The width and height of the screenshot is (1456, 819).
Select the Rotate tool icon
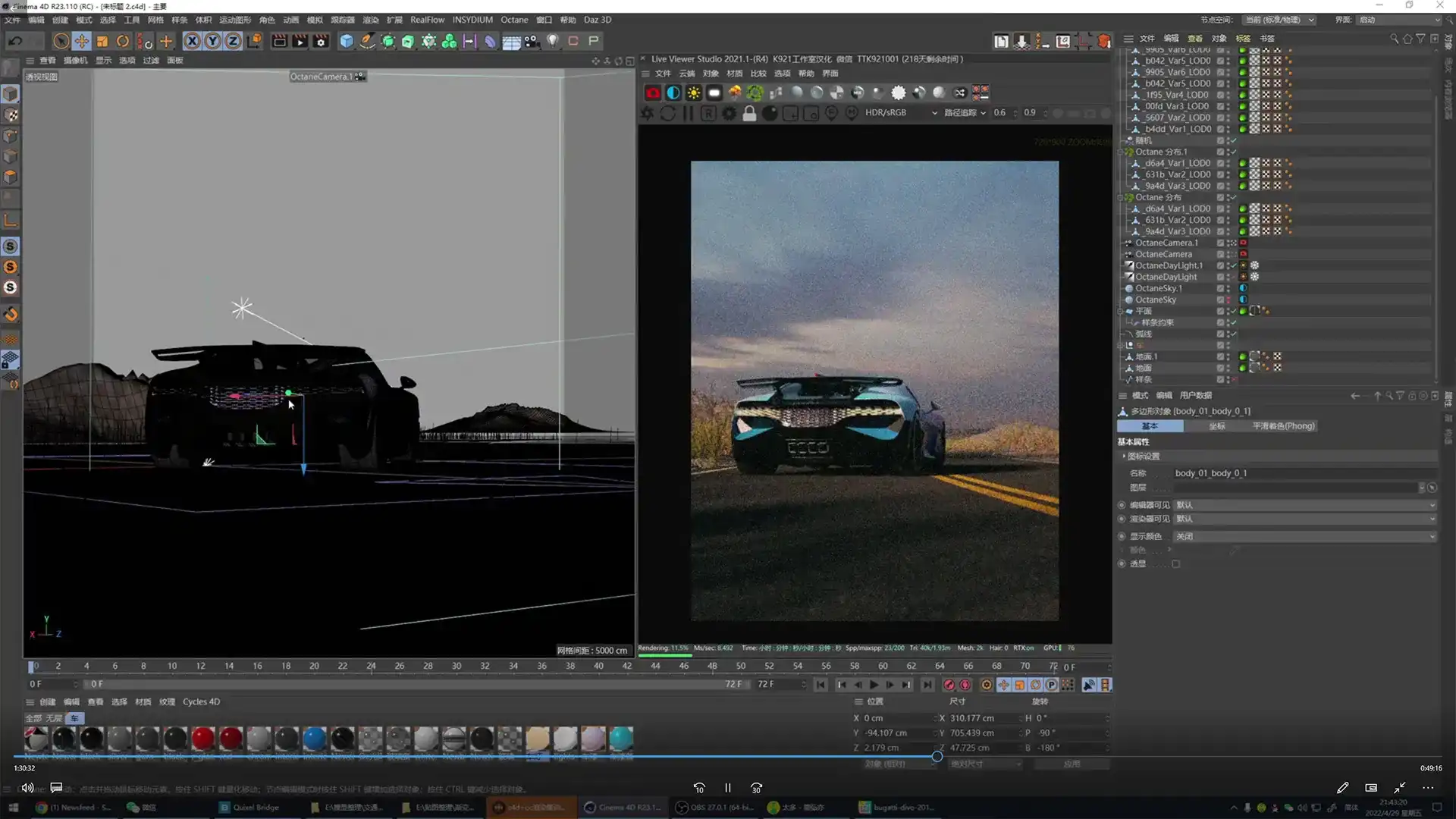coord(123,41)
